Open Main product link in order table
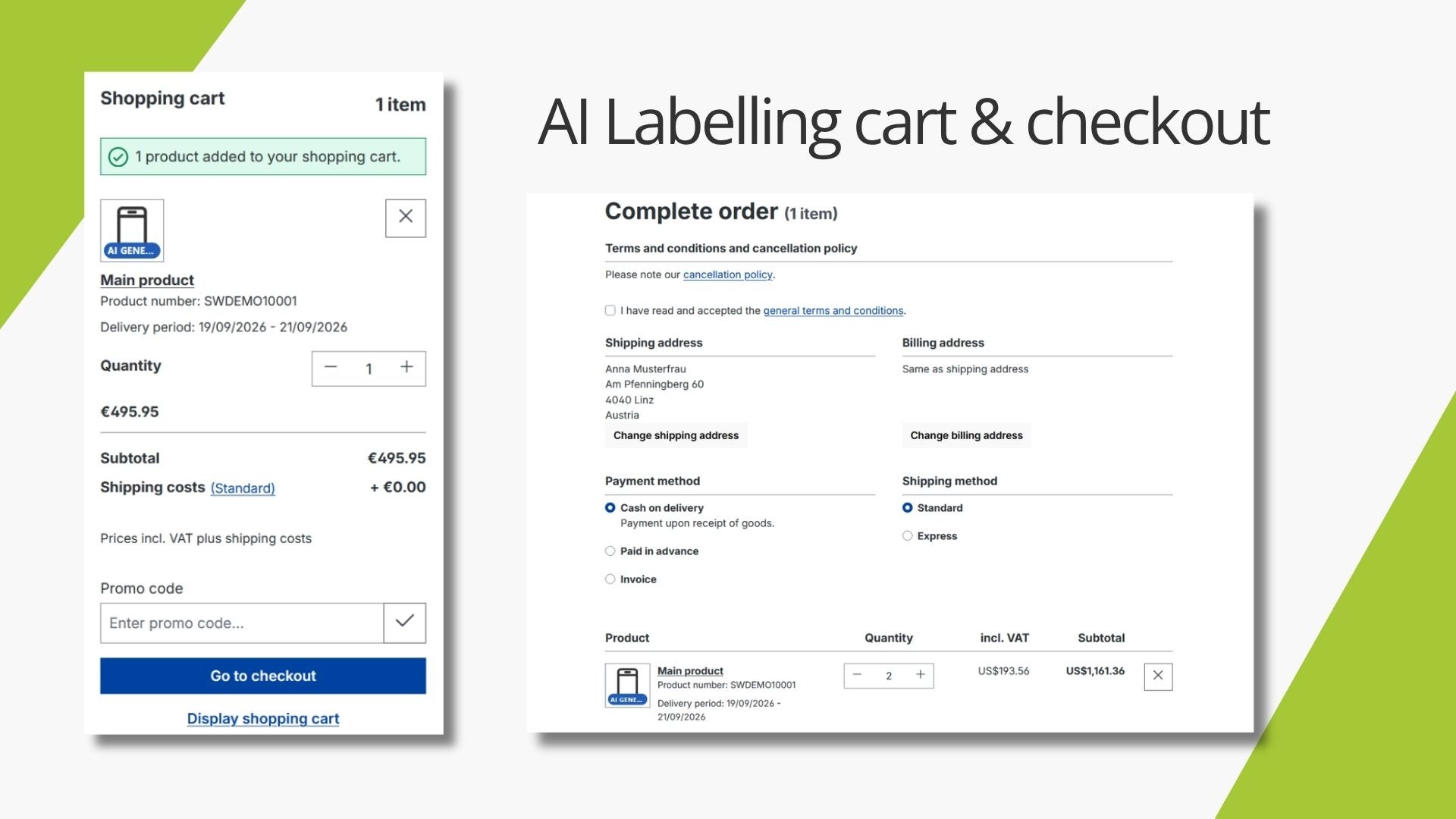The height and width of the screenshot is (819, 1456). click(x=690, y=670)
